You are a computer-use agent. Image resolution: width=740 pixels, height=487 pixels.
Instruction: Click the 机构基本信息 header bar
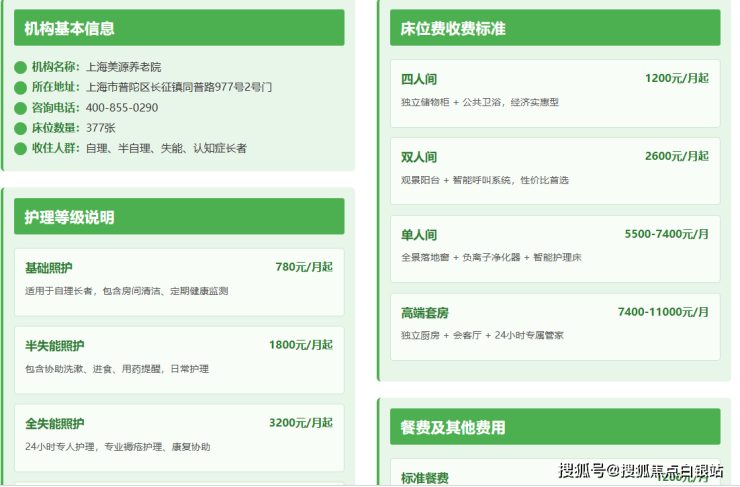point(179,28)
